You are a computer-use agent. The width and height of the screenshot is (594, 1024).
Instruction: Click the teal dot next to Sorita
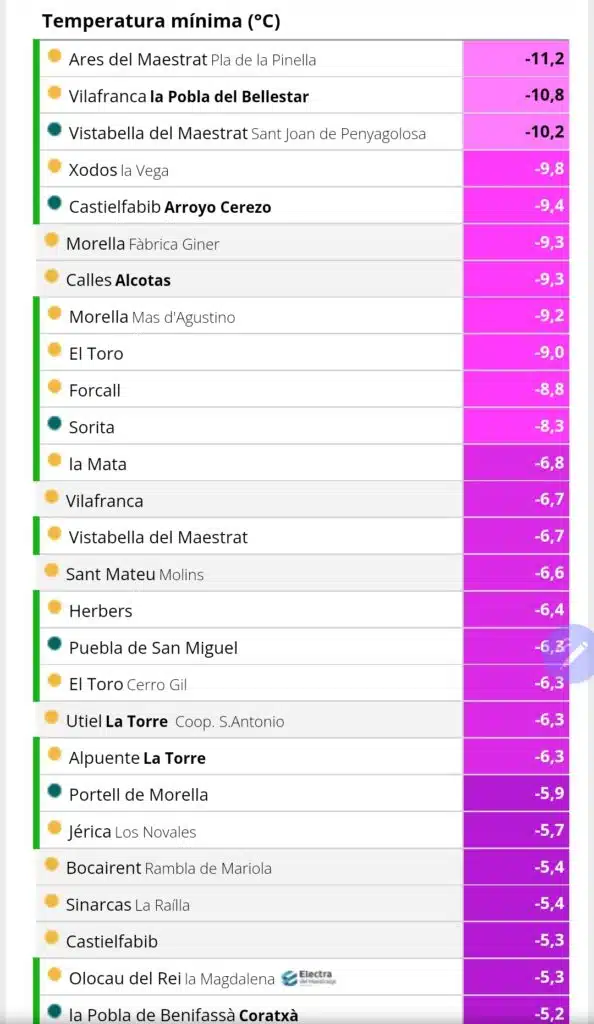coord(55,424)
